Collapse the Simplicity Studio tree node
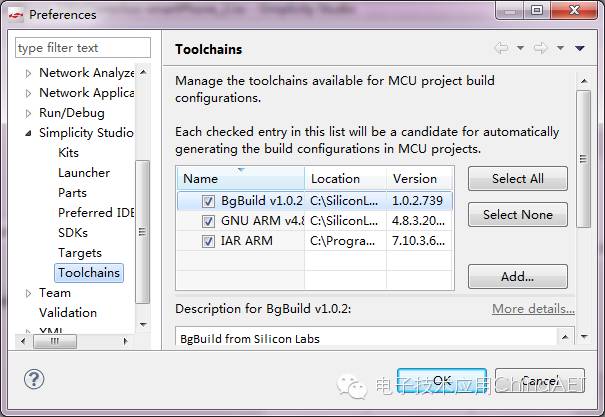The image size is (605, 417). (29, 133)
